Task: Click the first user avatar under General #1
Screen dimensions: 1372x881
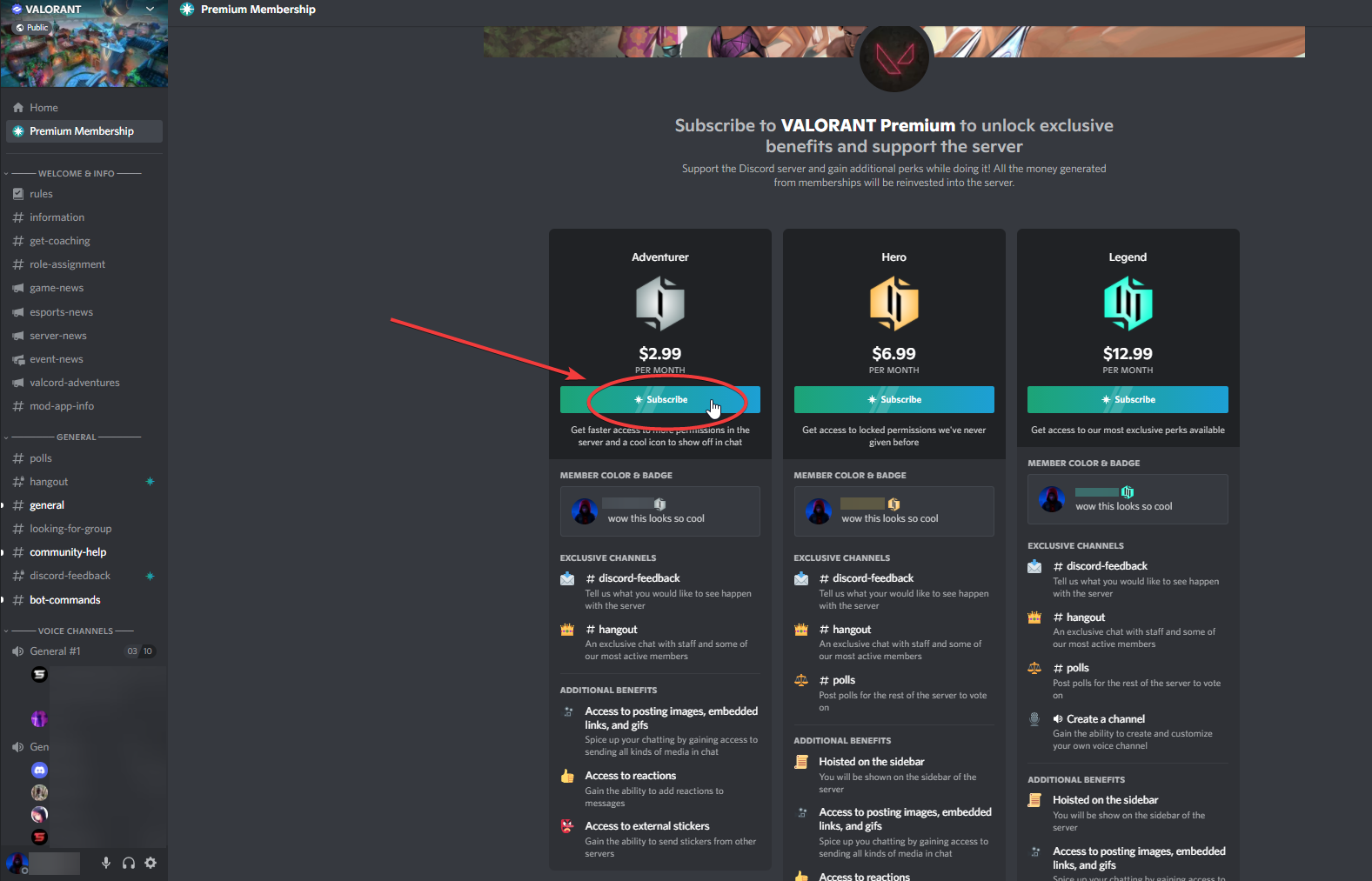Action: [39, 674]
